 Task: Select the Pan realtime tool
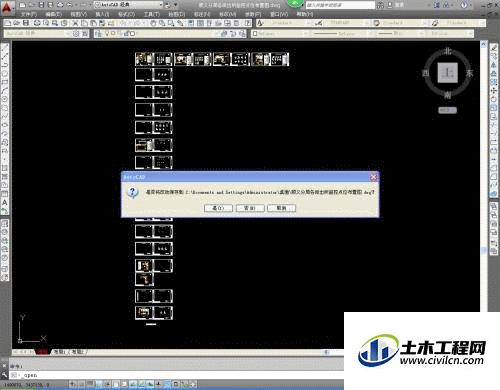pyautogui.click(x=153, y=23)
